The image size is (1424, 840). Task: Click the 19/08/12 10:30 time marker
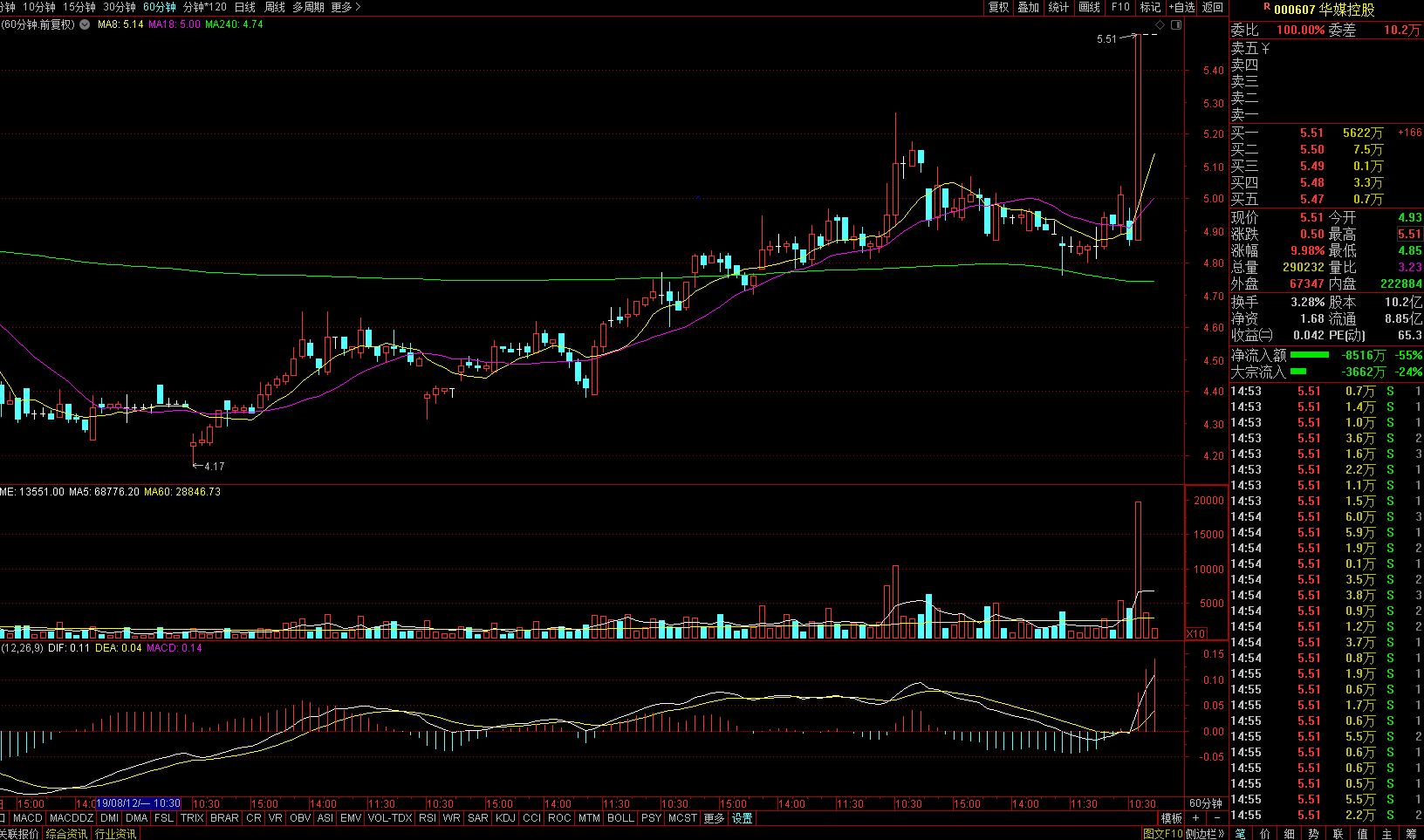138,803
